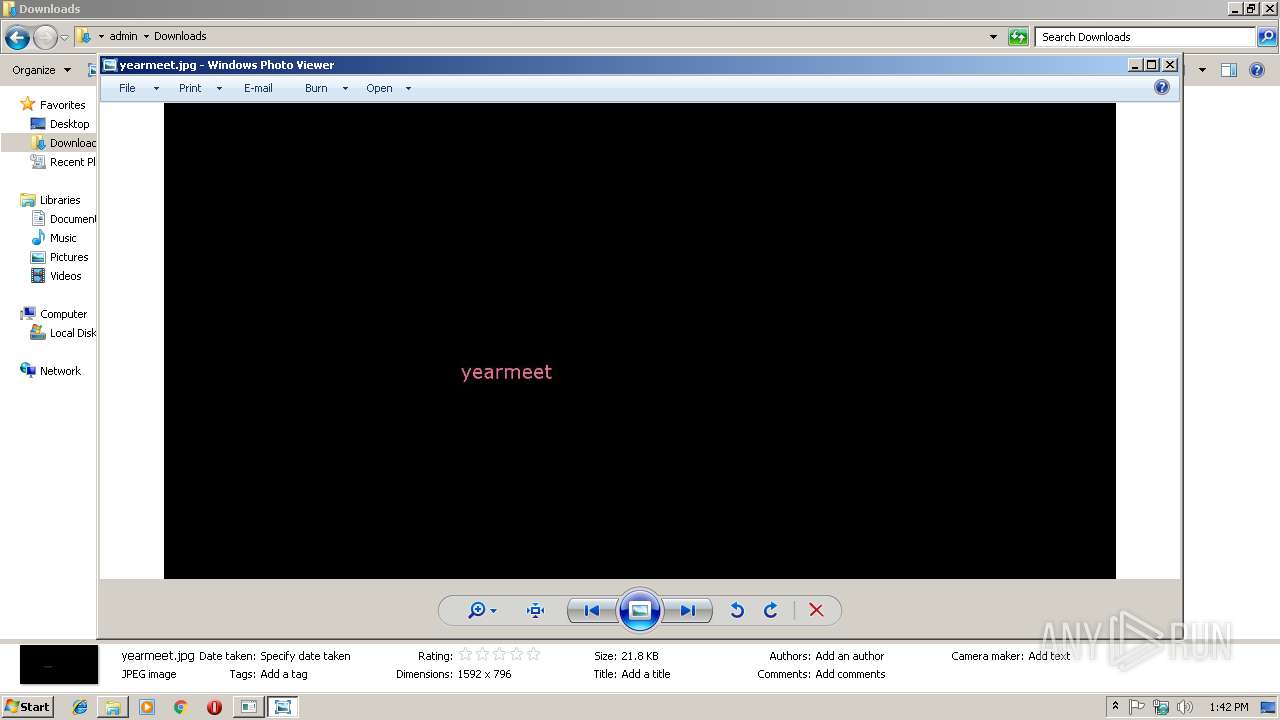The image size is (1280, 720).
Task: Open the Music library
Action: pyautogui.click(x=63, y=238)
